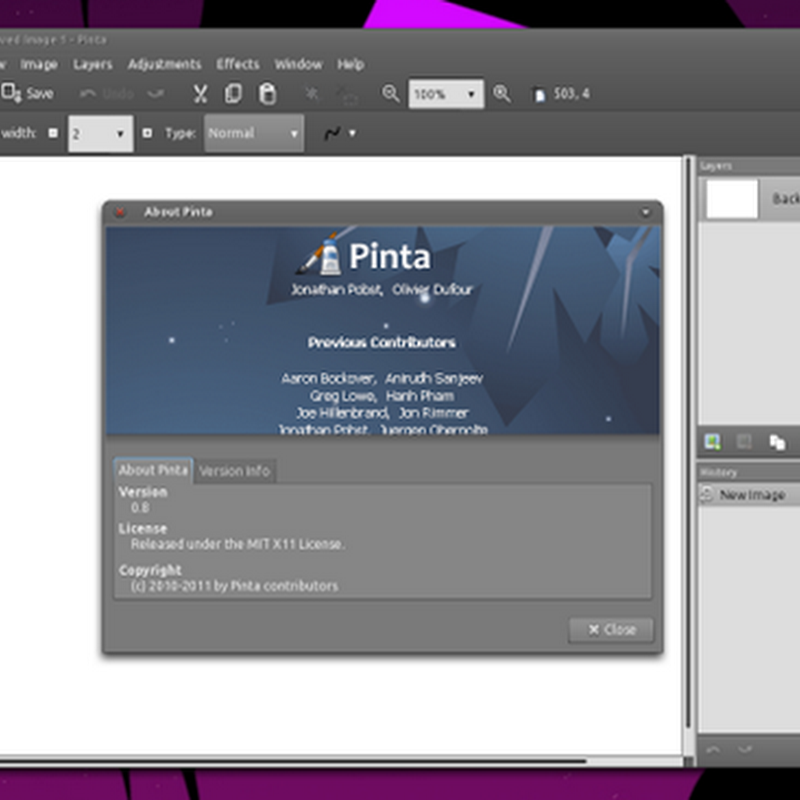The width and height of the screenshot is (800, 800).
Task: Duplicate the current layer
Action: [x=776, y=441]
